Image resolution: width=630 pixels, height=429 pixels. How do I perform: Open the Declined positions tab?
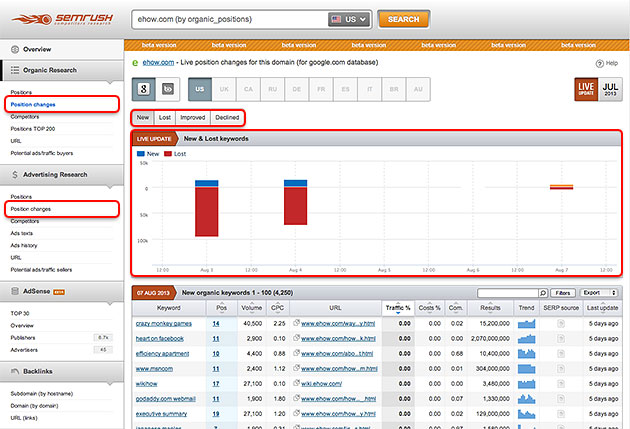tap(227, 117)
